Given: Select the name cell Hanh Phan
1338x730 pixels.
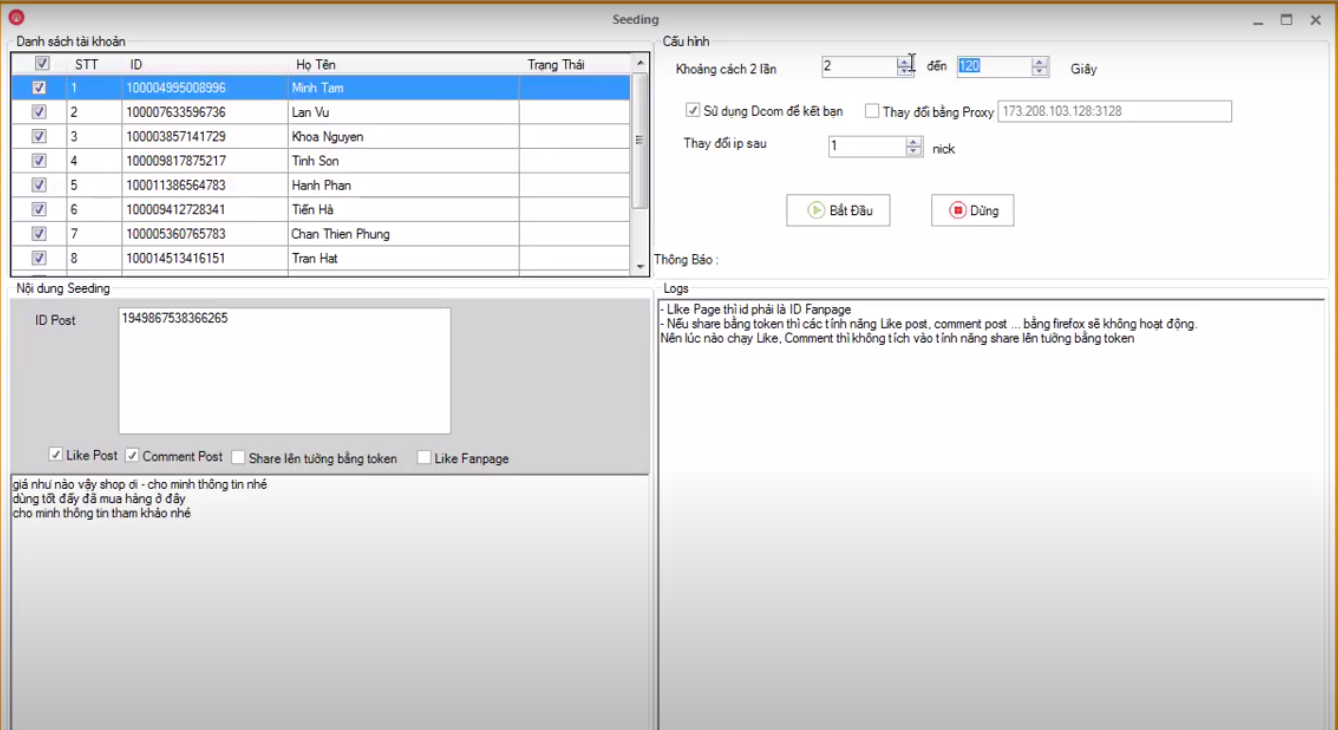Looking at the screenshot, I should pyautogui.click(x=404, y=185).
